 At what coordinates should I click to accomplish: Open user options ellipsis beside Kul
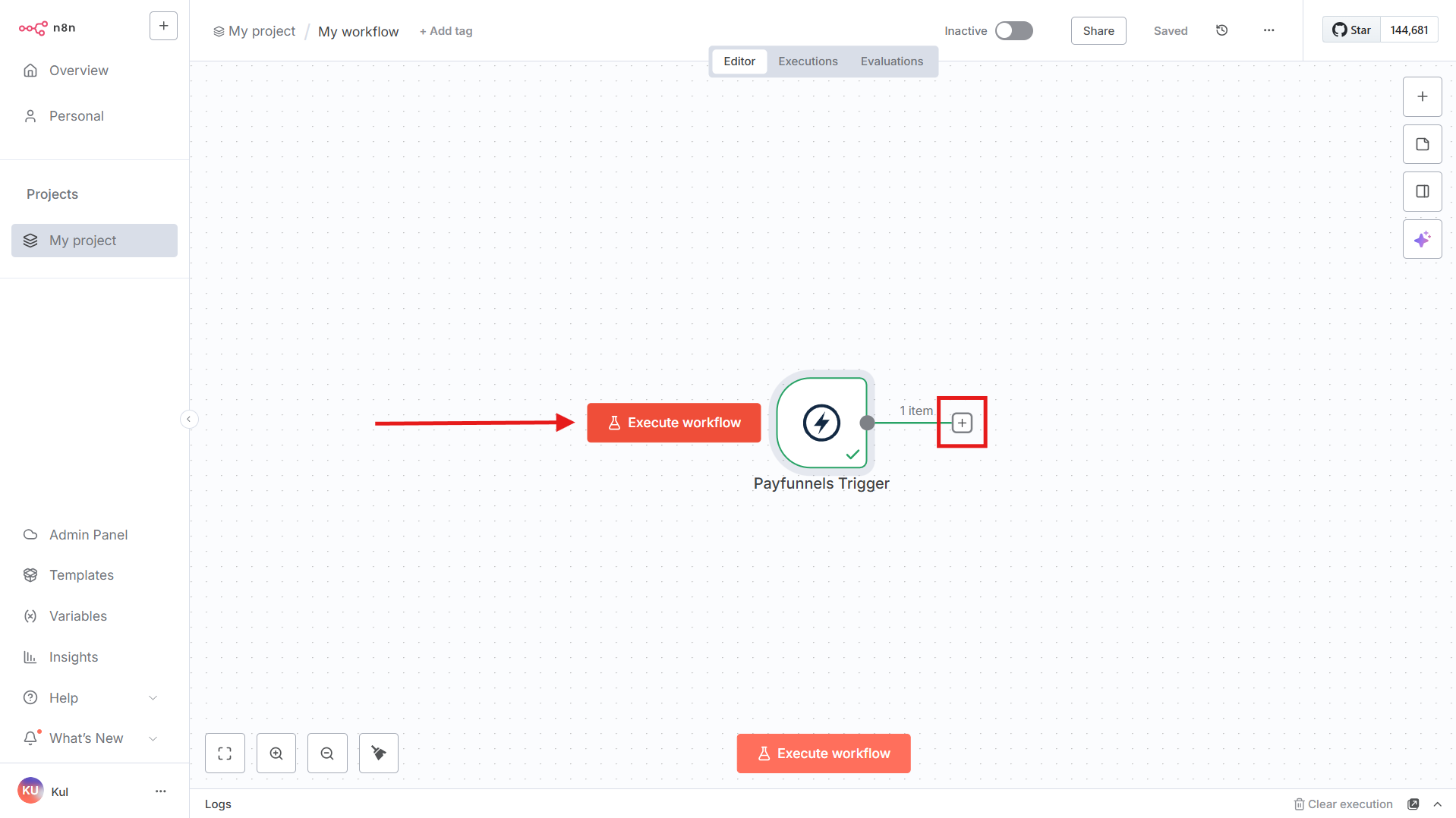[x=160, y=791]
